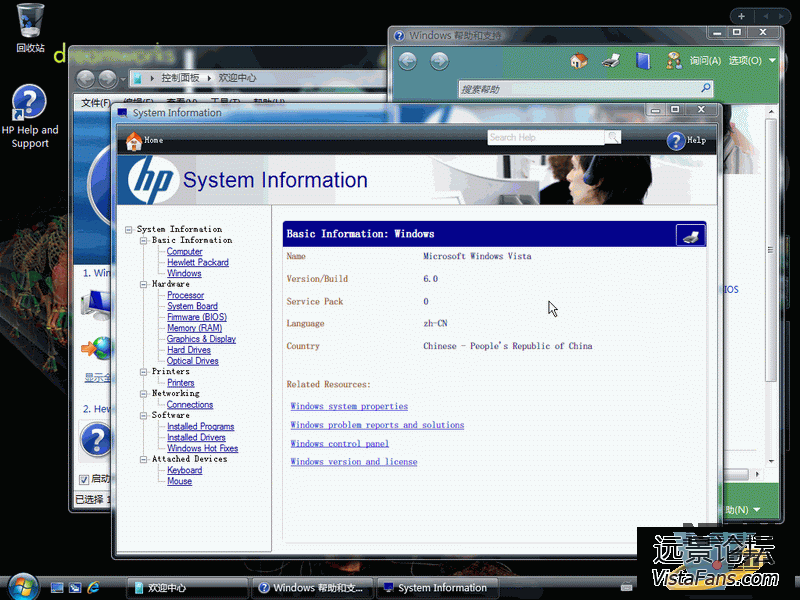Open the 文件(F) file menu

(95, 103)
